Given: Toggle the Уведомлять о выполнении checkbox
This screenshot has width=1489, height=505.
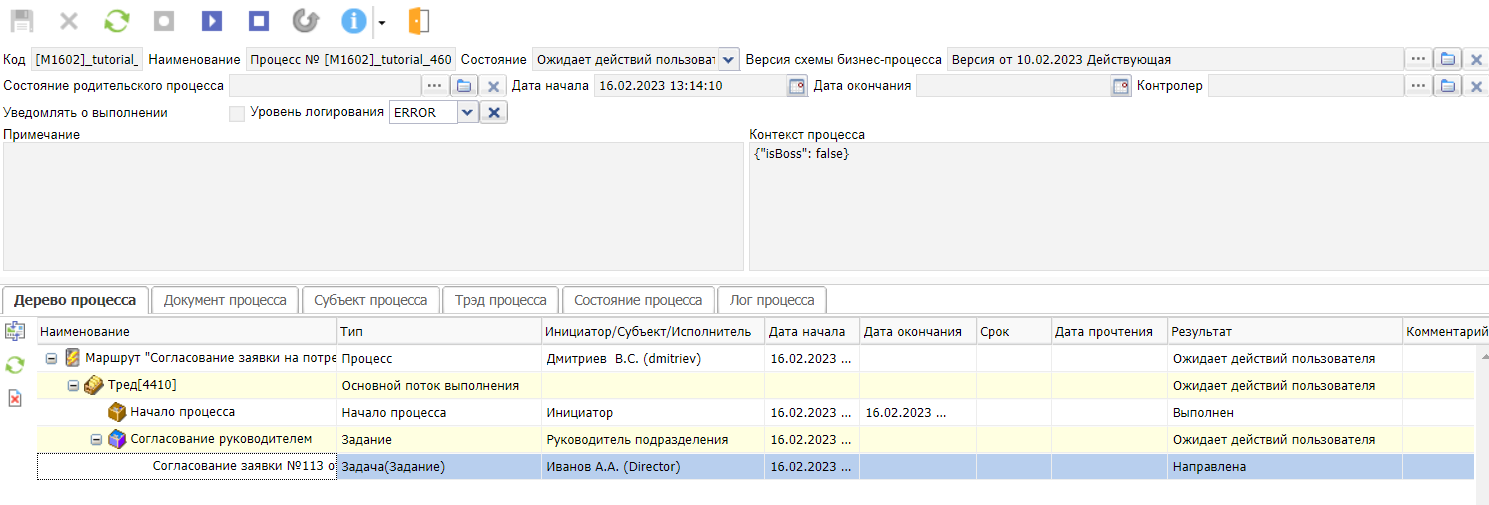Looking at the screenshot, I should (237, 113).
